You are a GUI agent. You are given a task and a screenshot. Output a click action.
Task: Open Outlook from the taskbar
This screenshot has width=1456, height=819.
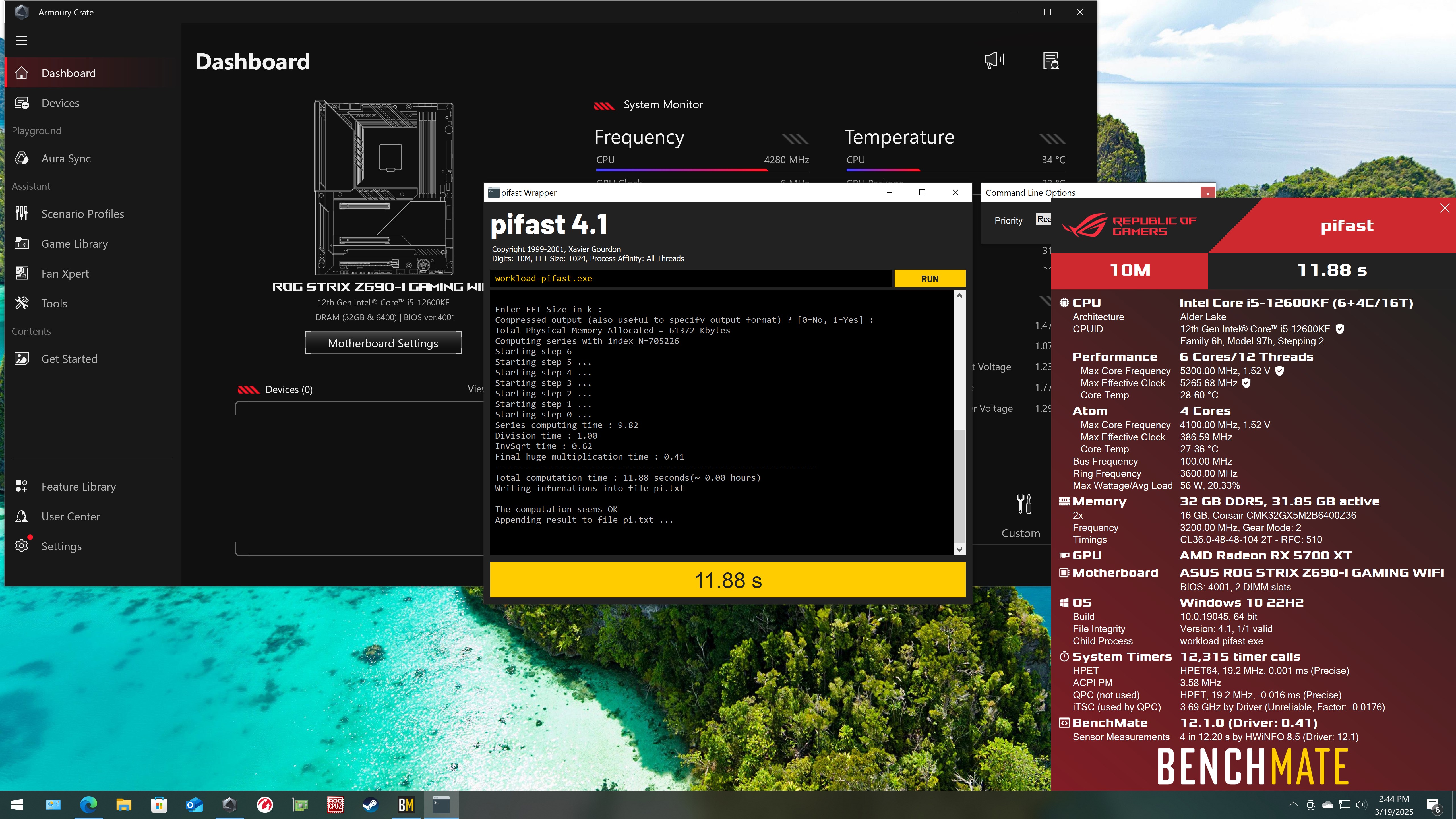click(x=195, y=805)
